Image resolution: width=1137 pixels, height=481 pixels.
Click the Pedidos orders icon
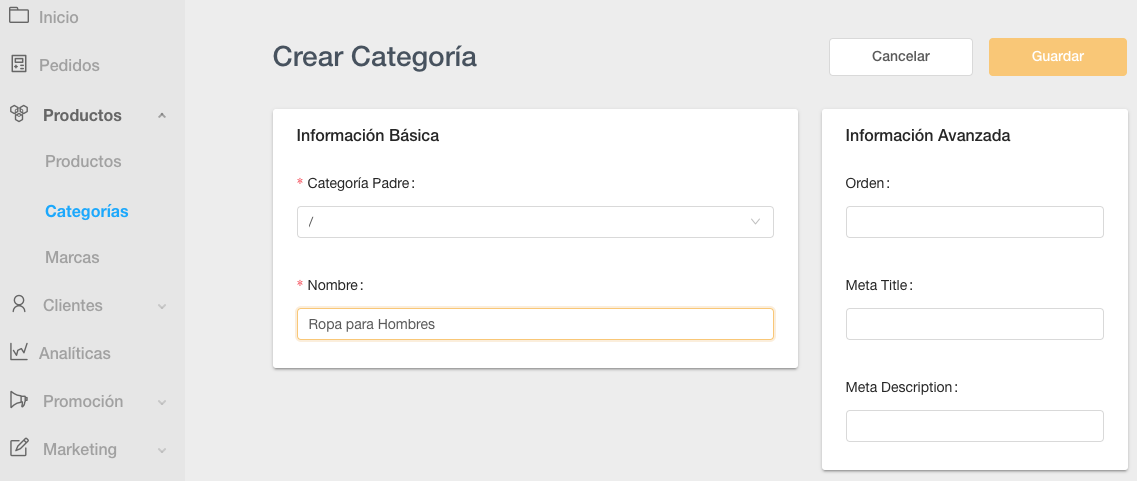[x=18, y=64]
